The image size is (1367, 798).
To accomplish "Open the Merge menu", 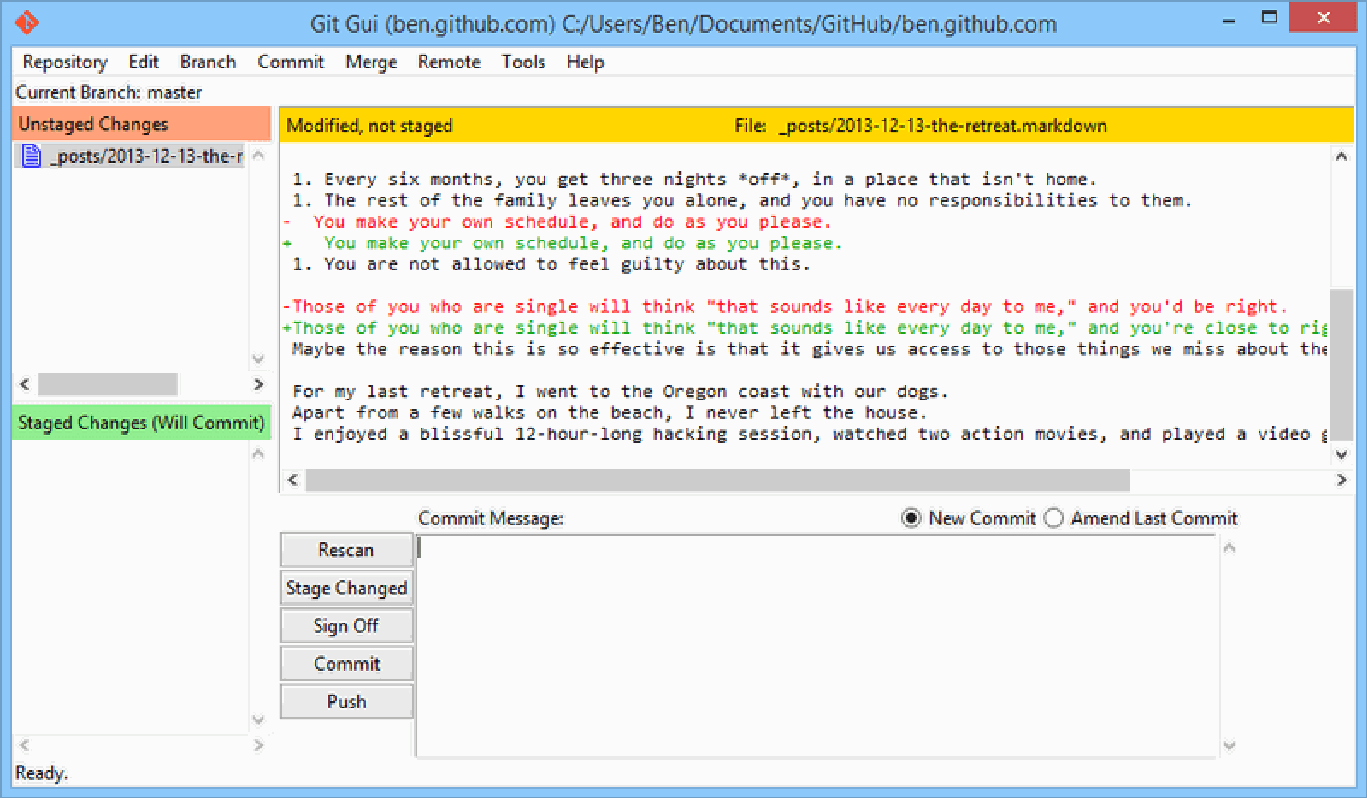I will click(x=371, y=62).
